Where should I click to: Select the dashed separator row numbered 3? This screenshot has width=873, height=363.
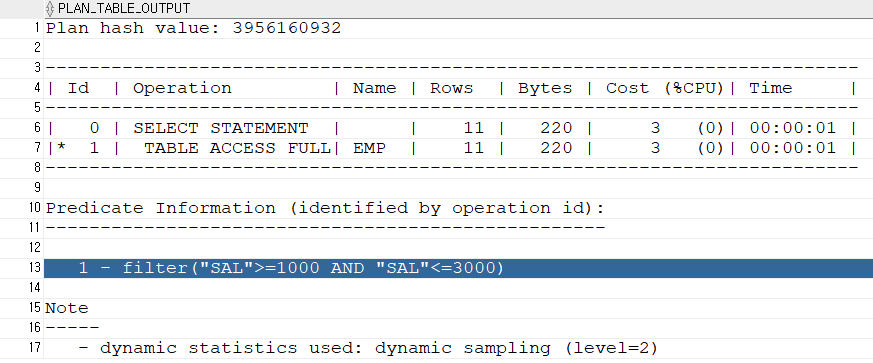pos(458,68)
